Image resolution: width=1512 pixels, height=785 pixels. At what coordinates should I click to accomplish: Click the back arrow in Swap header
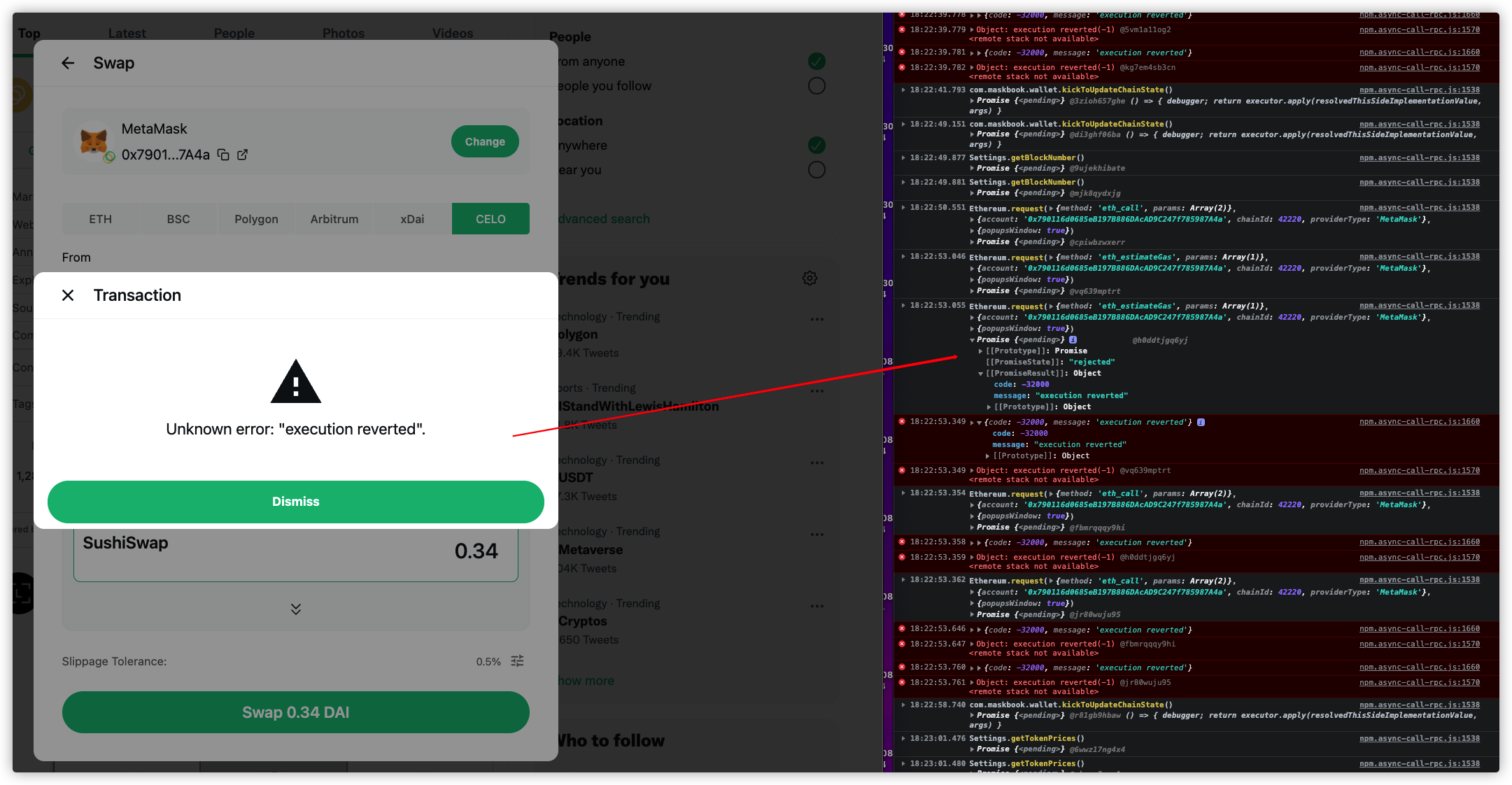coord(68,63)
